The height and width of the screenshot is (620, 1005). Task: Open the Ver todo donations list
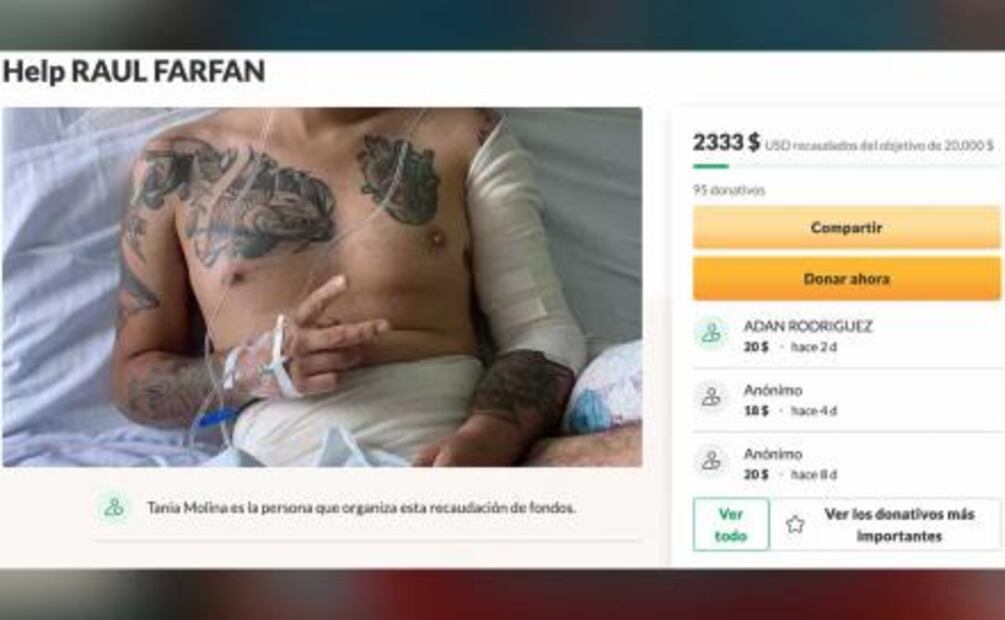[731, 524]
